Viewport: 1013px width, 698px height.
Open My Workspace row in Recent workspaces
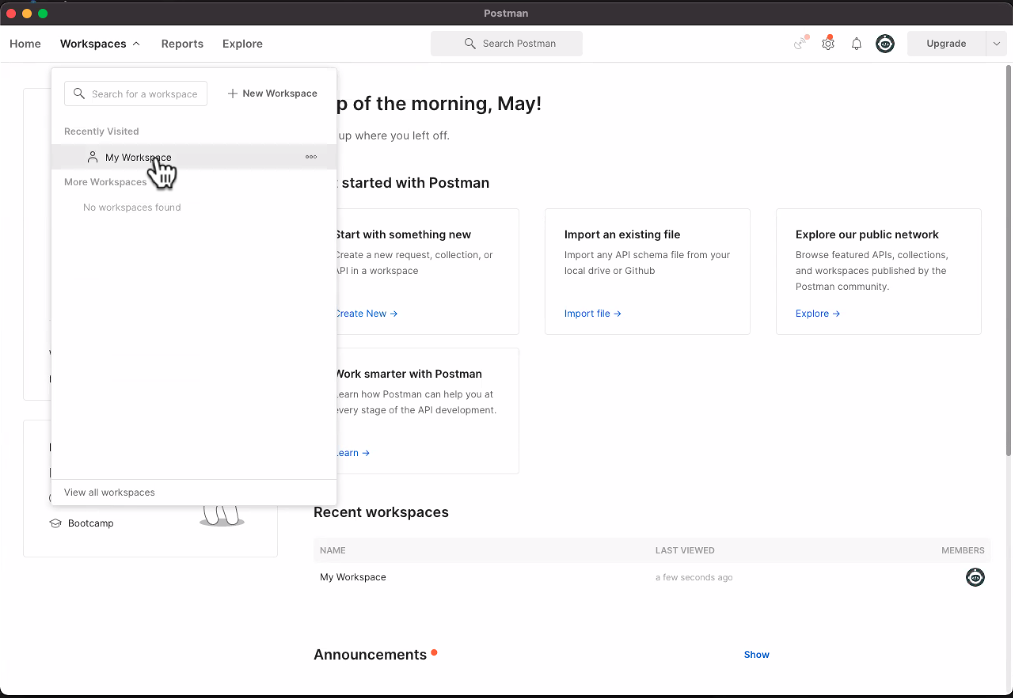(x=652, y=577)
